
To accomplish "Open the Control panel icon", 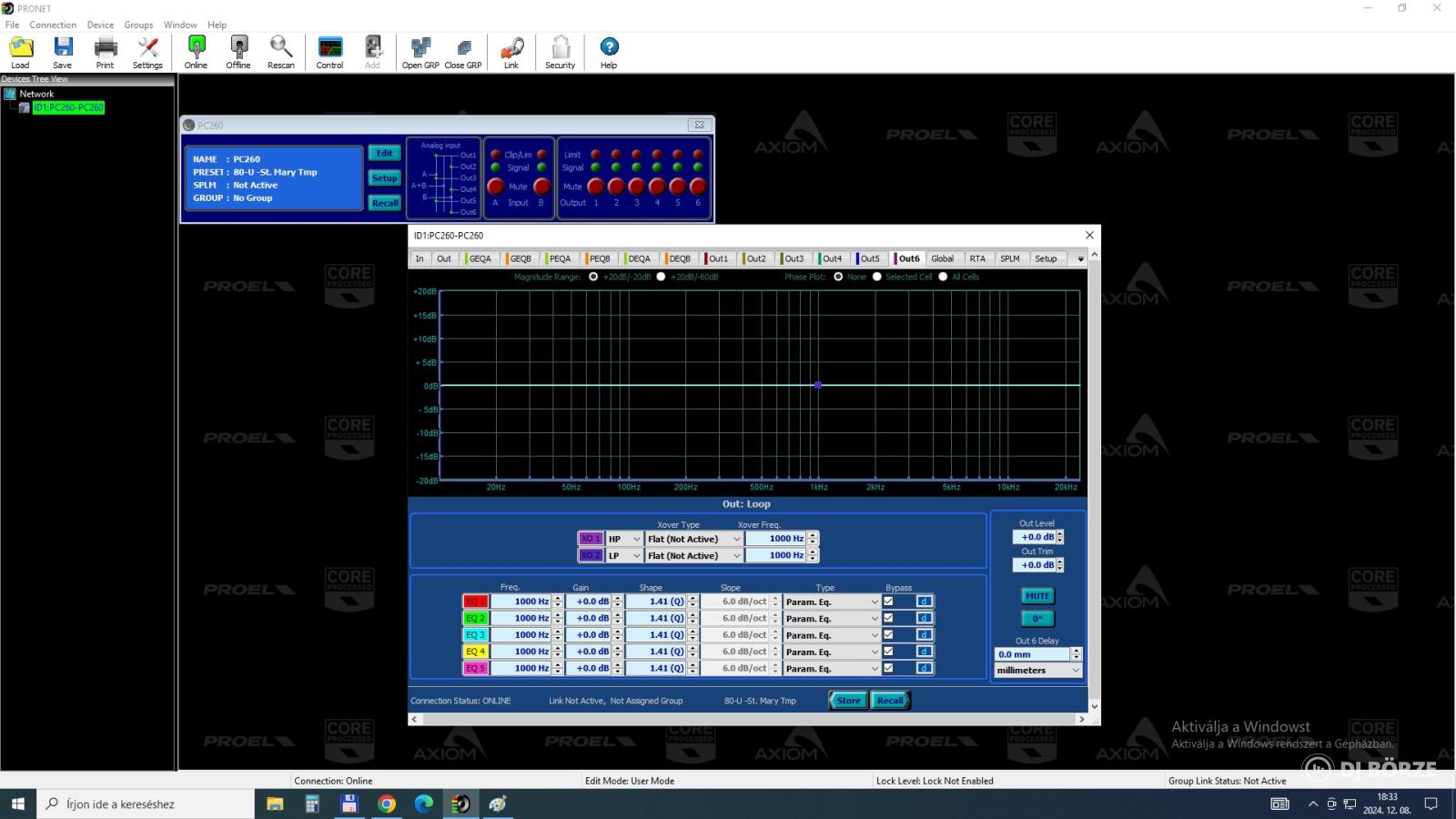I will tap(329, 47).
